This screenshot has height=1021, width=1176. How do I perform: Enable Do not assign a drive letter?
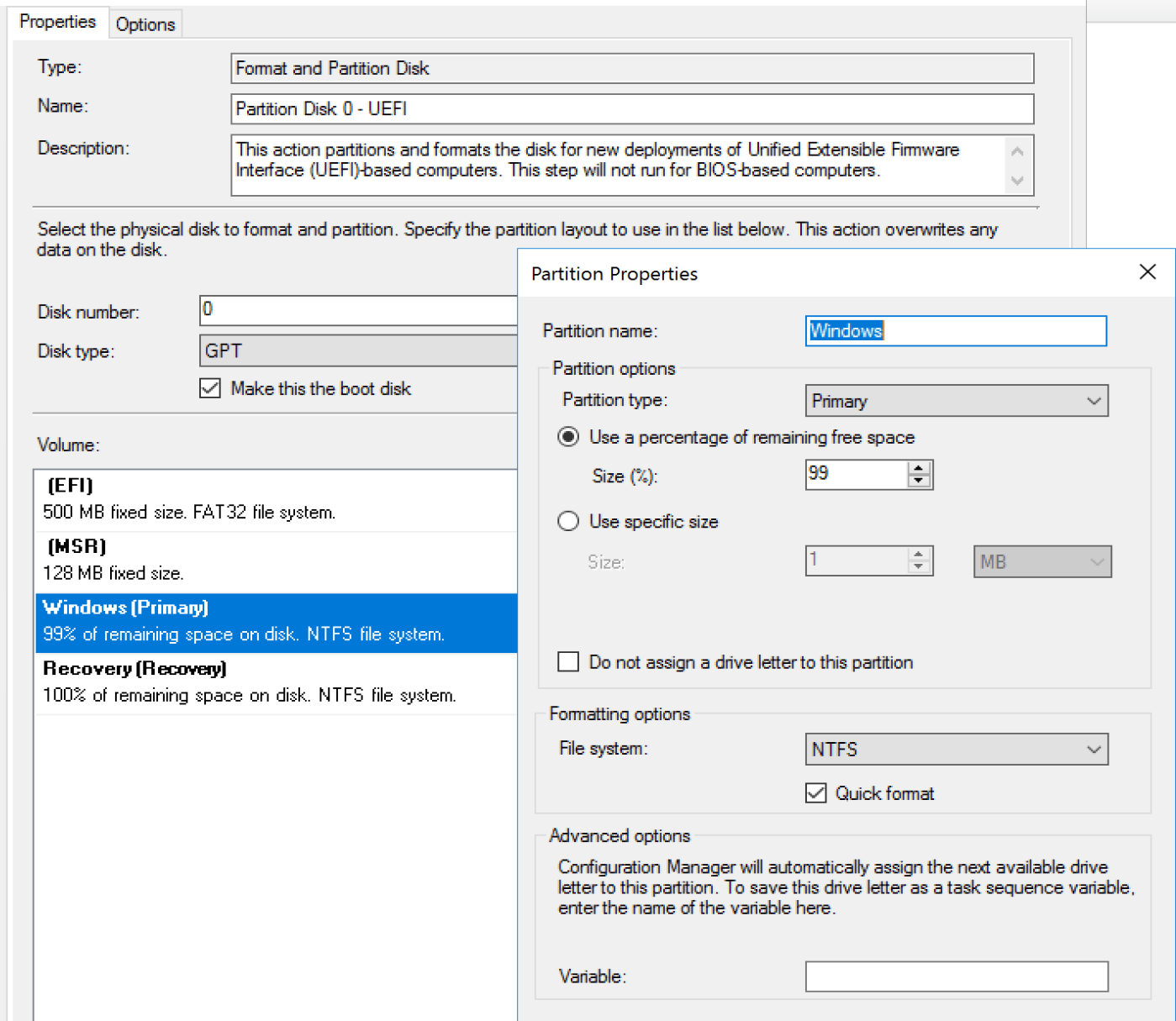(x=569, y=662)
